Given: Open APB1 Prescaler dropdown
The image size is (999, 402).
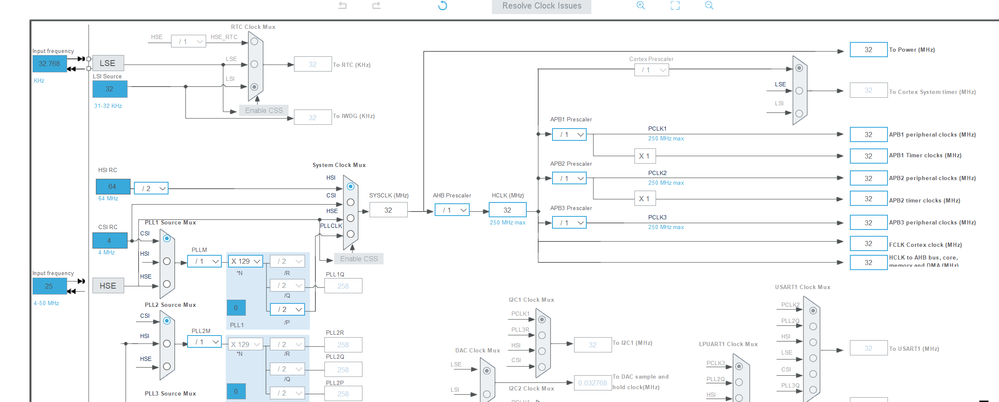Looking at the screenshot, I should [x=569, y=134].
